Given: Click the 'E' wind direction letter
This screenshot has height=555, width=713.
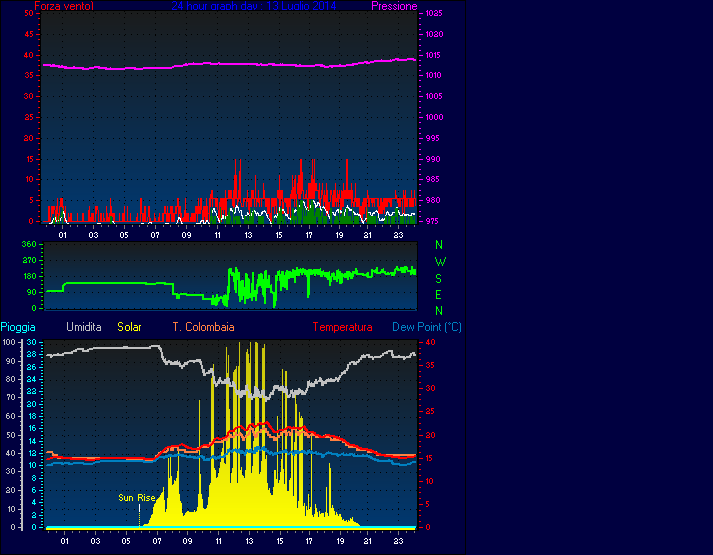Looking at the screenshot, I should [x=439, y=294].
